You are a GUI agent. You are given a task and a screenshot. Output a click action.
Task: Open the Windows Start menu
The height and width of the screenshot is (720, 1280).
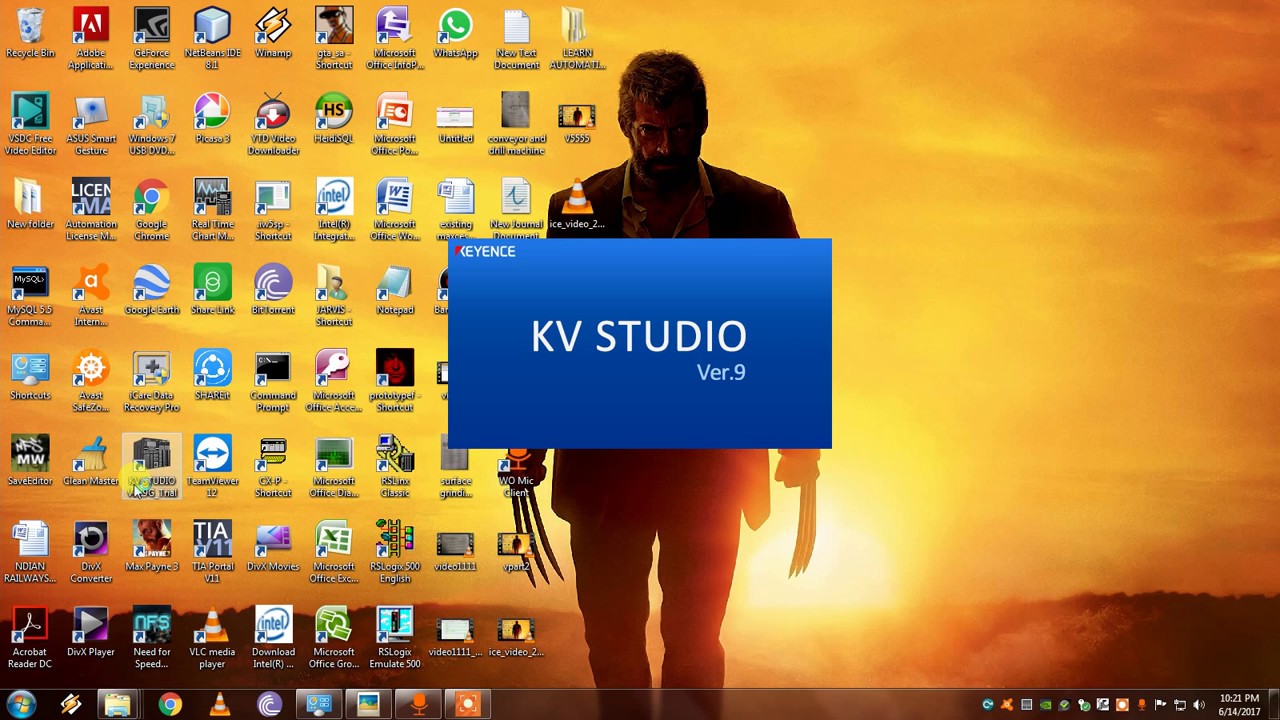coord(22,705)
